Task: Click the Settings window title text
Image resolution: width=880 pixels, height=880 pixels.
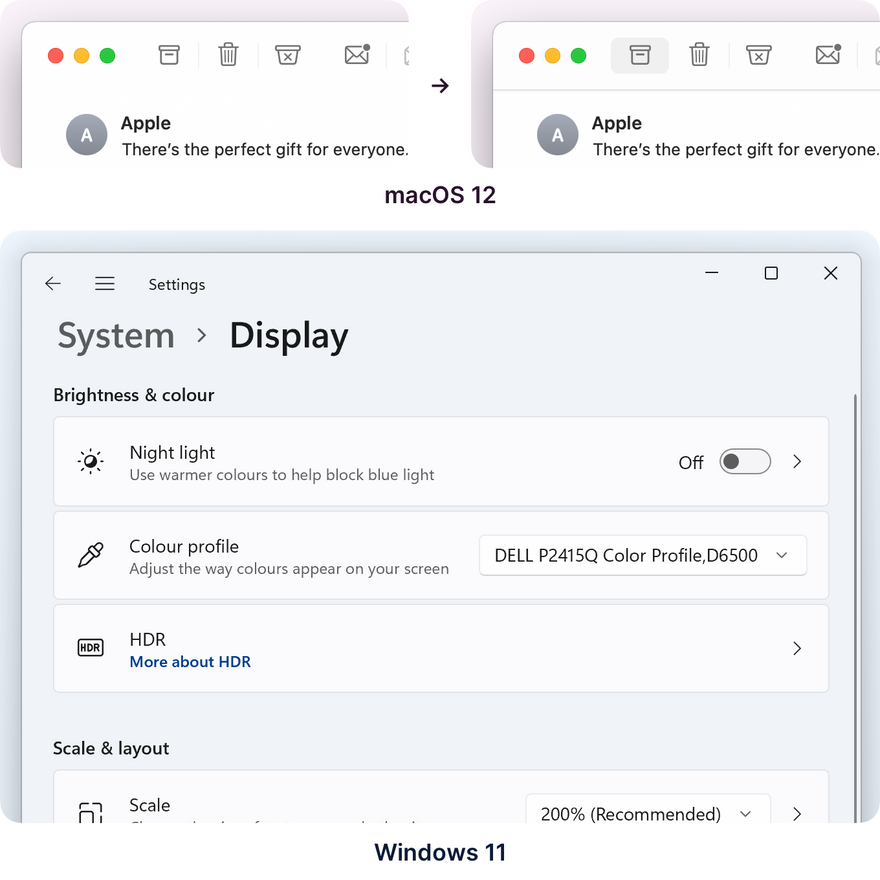Action: [177, 285]
